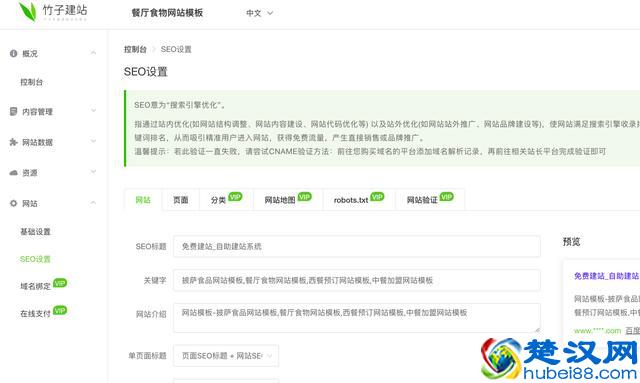Collapse the 概况 sidebar section
This screenshot has width=640, height=383.
click(93, 53)
